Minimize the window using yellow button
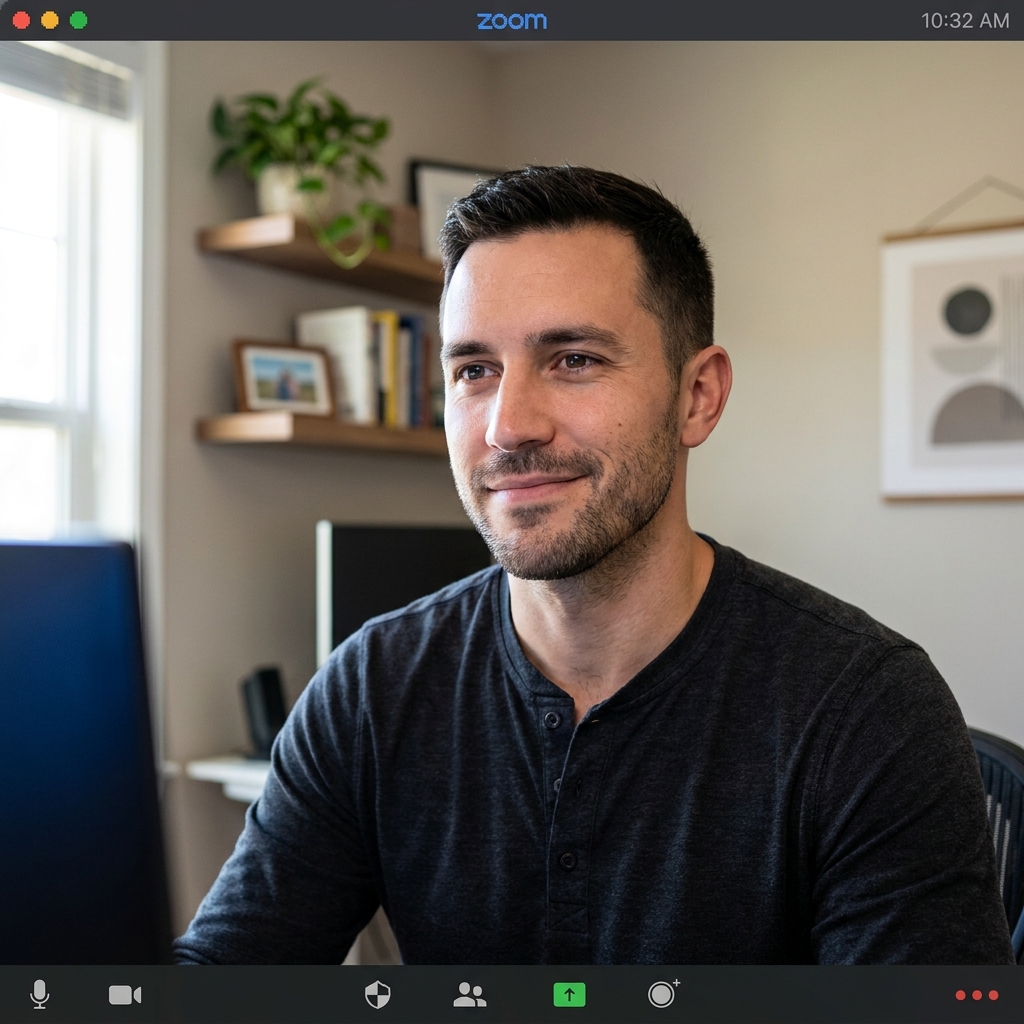1024x1024 pixels. [49, 20]
